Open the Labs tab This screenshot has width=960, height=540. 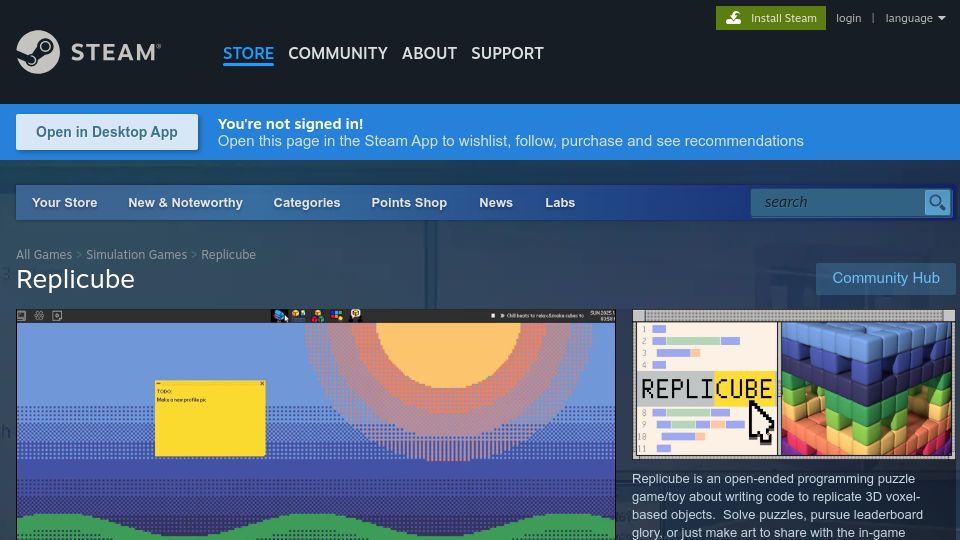point(560,203)
